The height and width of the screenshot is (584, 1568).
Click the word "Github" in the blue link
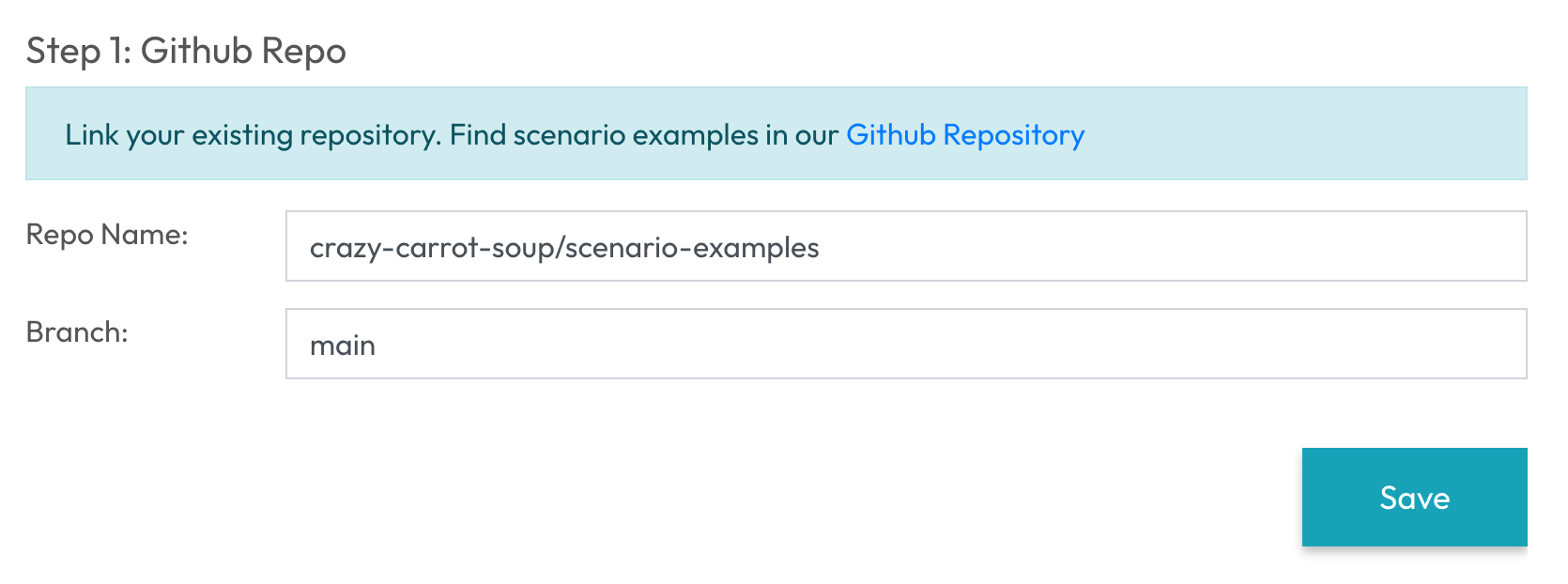890,135
